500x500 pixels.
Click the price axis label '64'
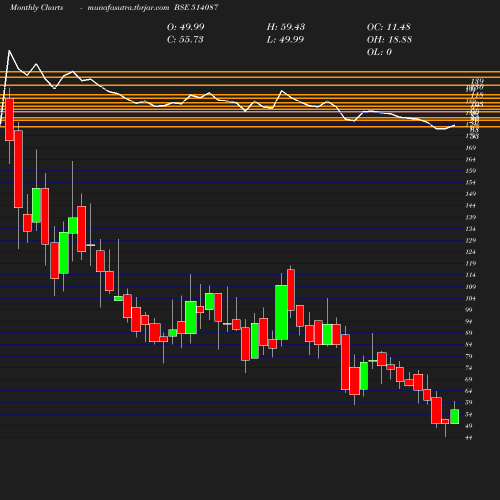pyautogui.click(x=469, y=391)
